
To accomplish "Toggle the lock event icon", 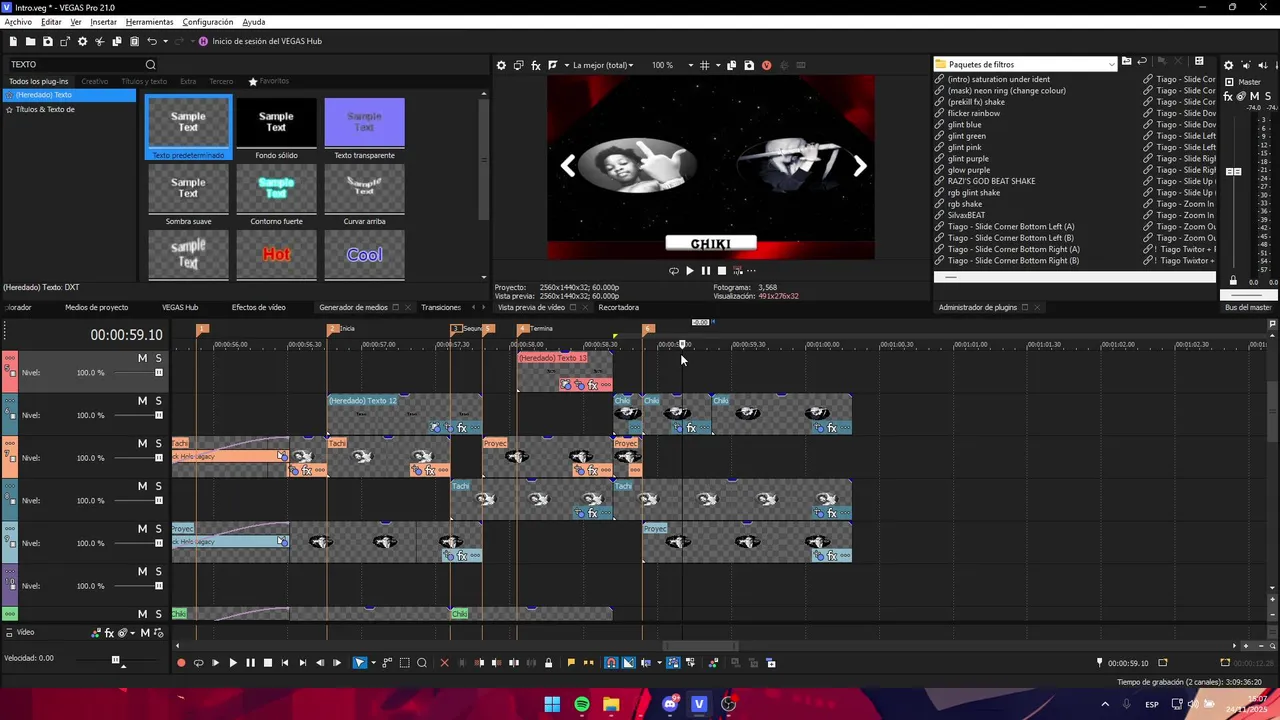I will (548, 663).
